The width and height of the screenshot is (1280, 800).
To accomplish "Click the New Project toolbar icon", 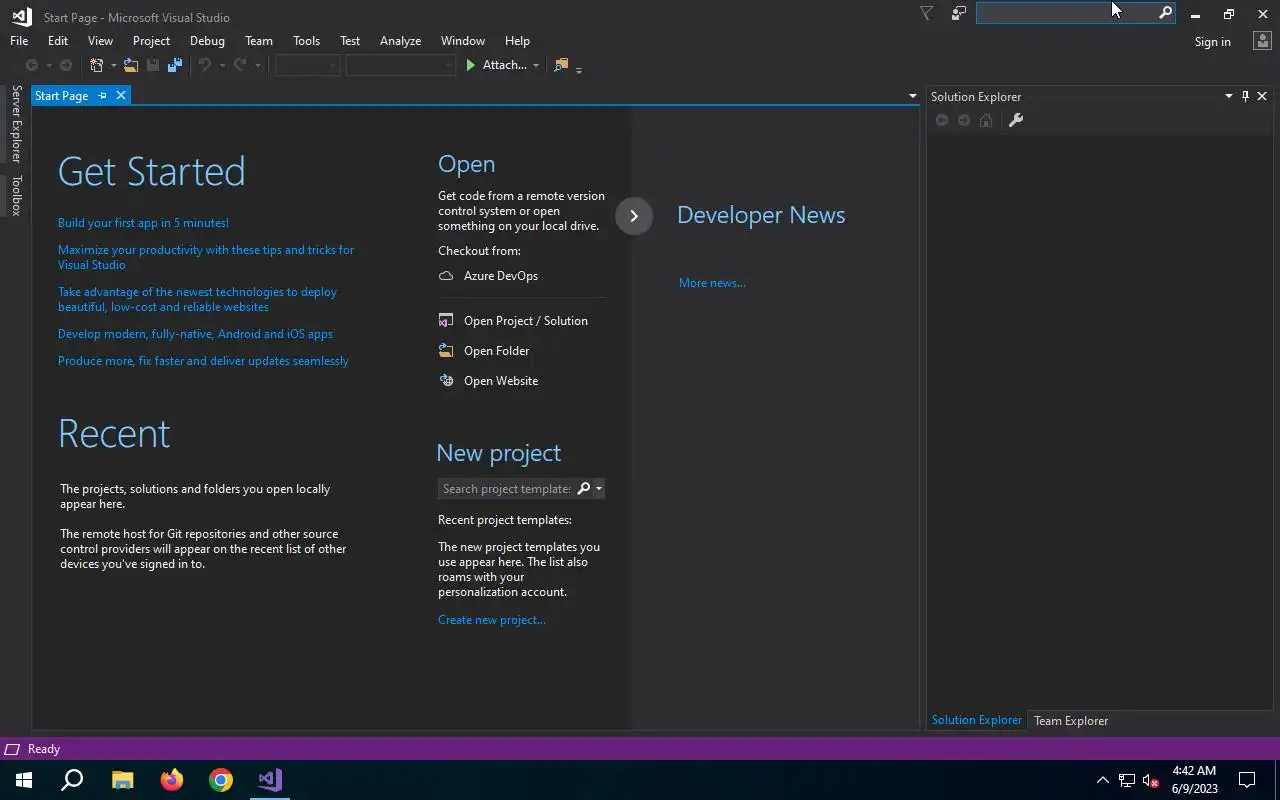I will click(97, 65).
